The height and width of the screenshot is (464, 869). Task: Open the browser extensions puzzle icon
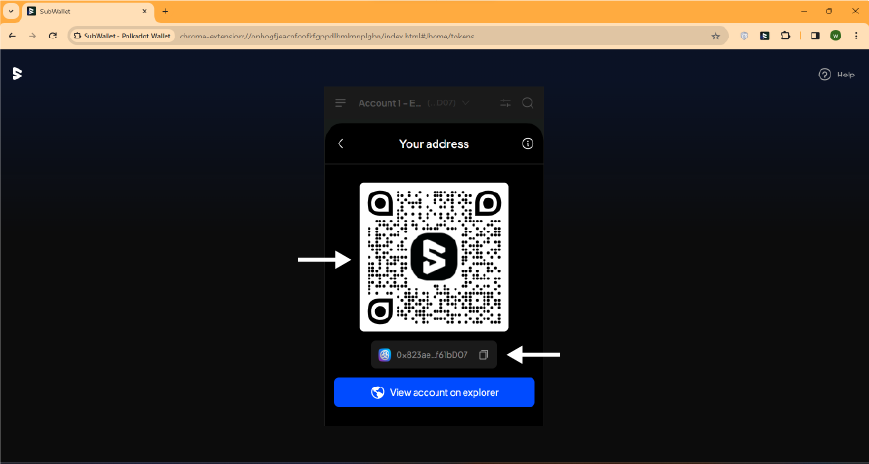[x=785, y=35]
